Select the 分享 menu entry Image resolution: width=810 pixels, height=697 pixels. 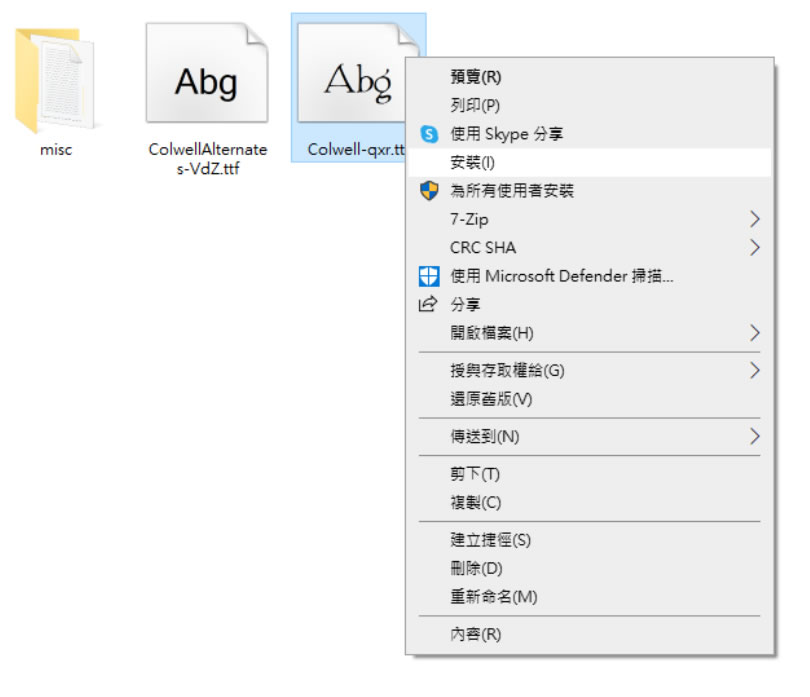[x=589, y=304]
